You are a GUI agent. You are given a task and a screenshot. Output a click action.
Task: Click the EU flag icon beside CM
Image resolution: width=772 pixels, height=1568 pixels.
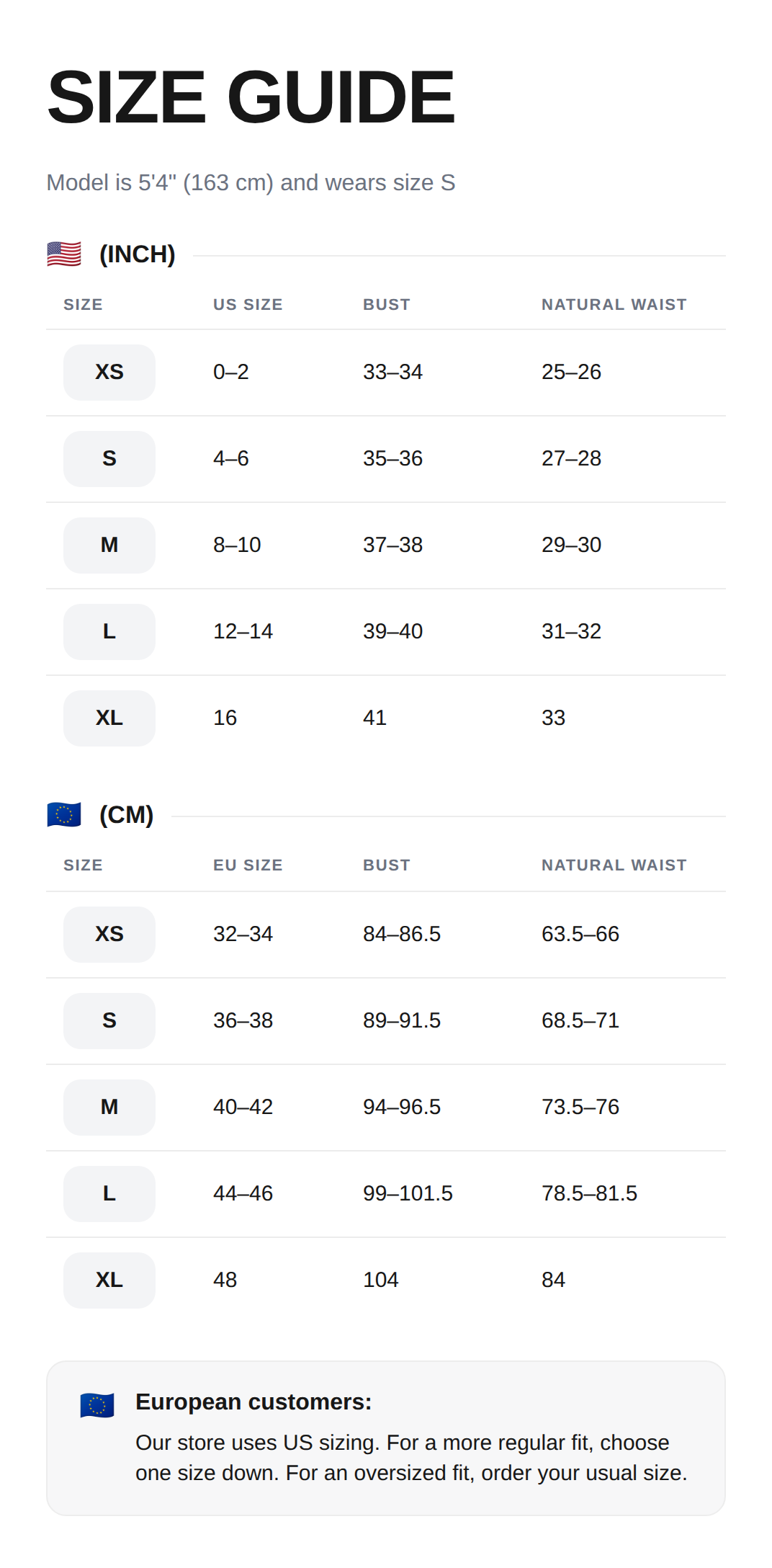coord(64,815)
